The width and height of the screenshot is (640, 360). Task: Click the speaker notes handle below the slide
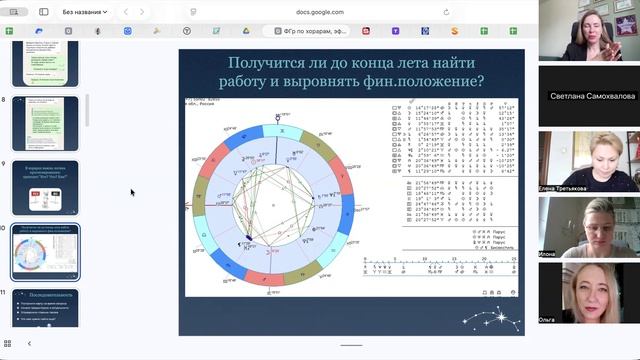tap(351, 345)
